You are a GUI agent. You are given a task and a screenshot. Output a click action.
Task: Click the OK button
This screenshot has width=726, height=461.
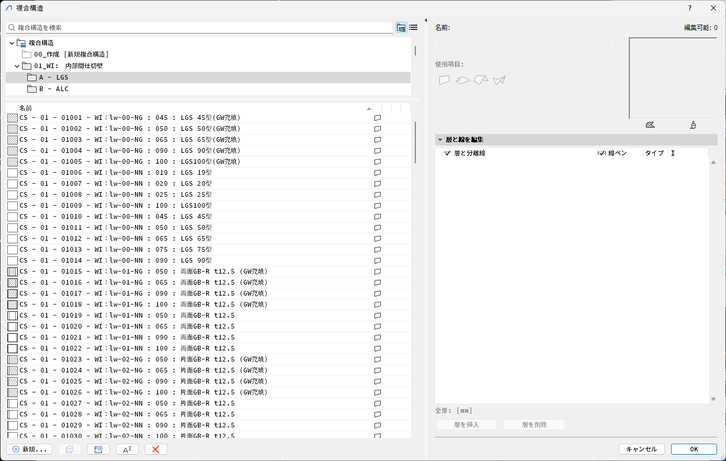point(694,449)
